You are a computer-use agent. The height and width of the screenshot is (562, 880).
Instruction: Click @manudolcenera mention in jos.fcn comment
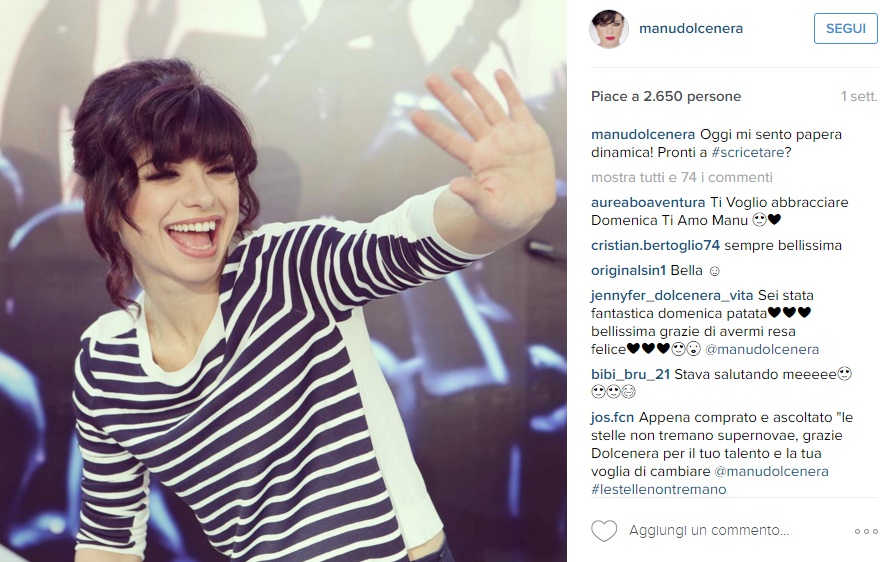pyautogui.click(x=772, y=471)
